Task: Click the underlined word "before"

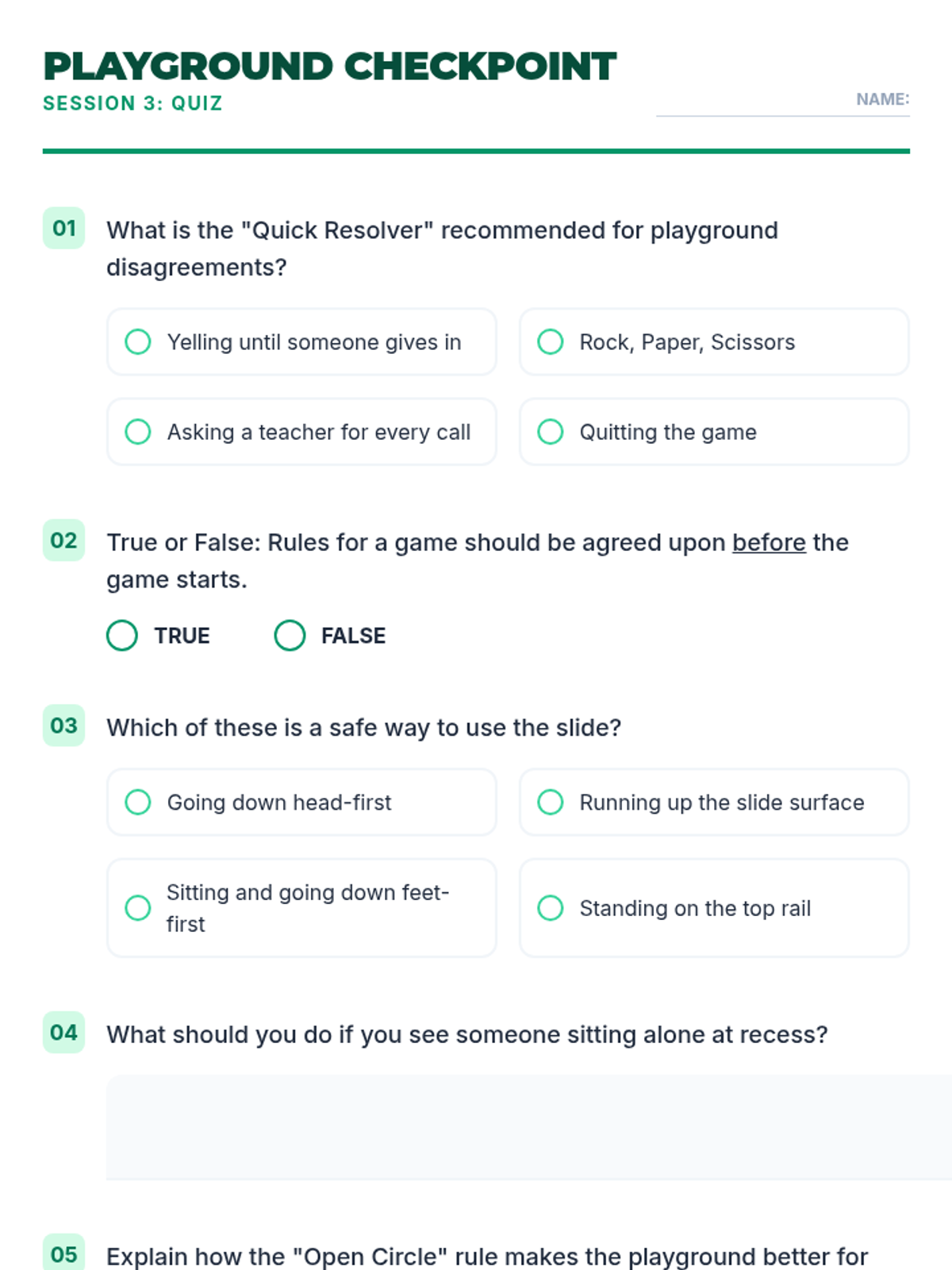Action: point(768,542)
